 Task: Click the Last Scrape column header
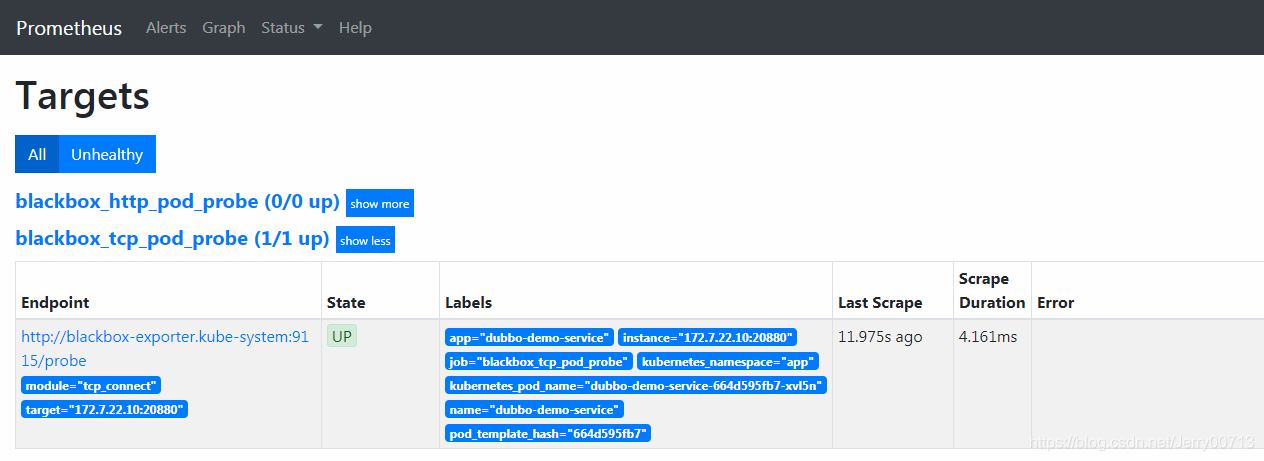point(880,302)
